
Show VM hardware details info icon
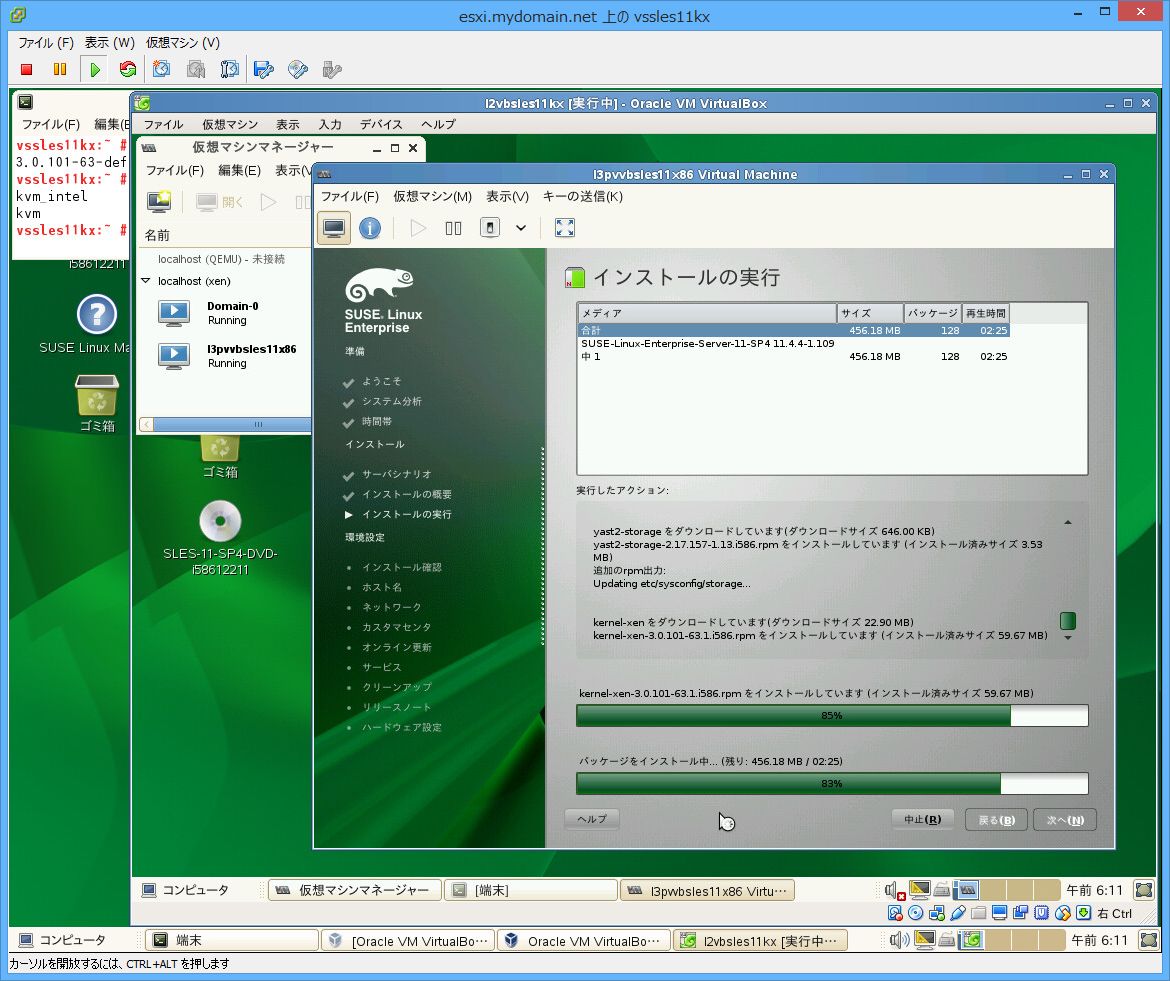click(370, 228)
